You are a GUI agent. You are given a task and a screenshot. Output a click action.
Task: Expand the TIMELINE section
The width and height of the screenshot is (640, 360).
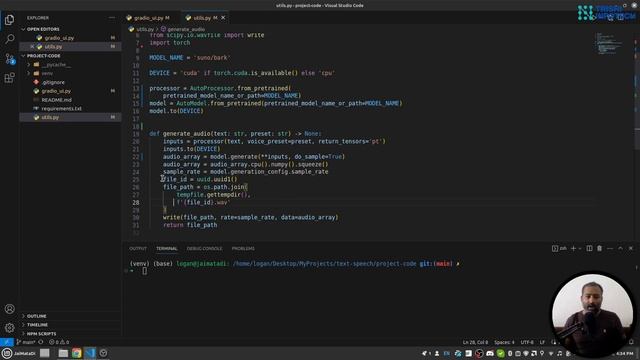(37, 324)
